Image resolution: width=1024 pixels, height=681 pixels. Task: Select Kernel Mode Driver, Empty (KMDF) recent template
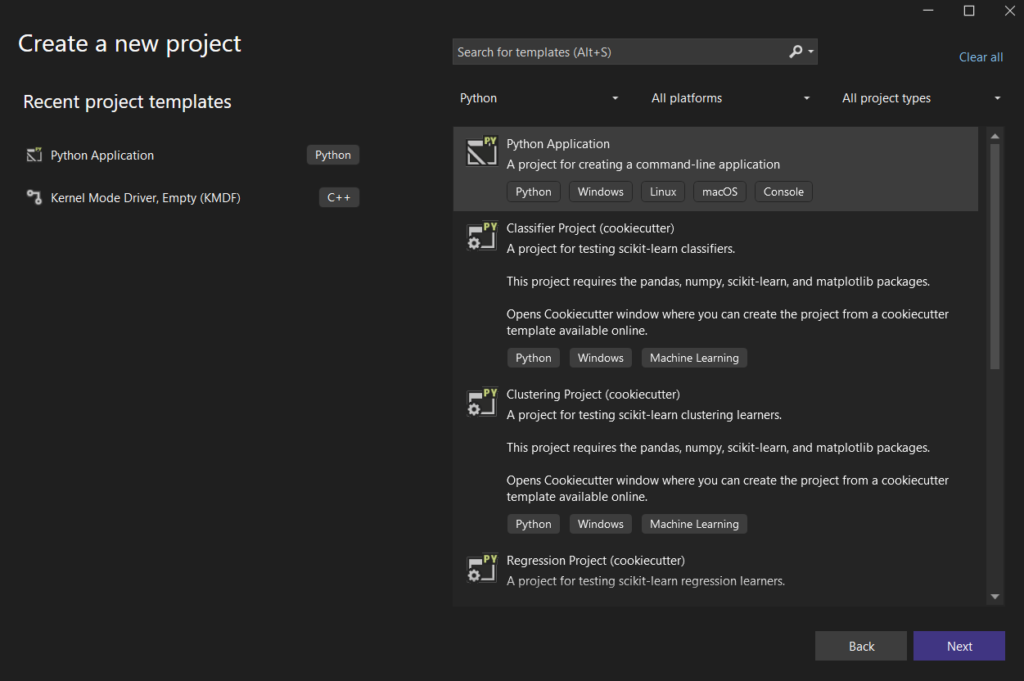tap(145, 198)
